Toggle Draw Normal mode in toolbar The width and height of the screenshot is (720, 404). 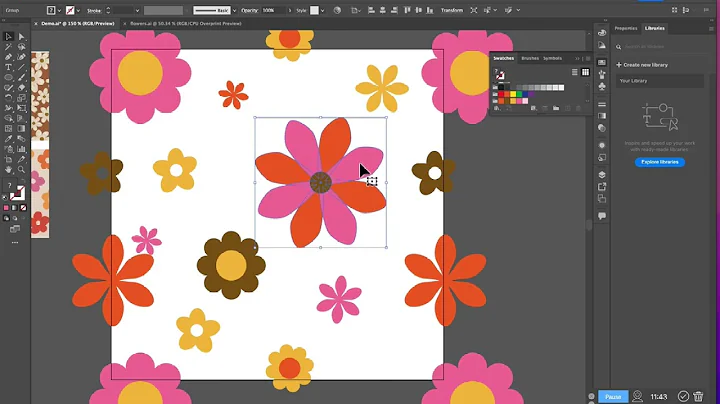6,219
